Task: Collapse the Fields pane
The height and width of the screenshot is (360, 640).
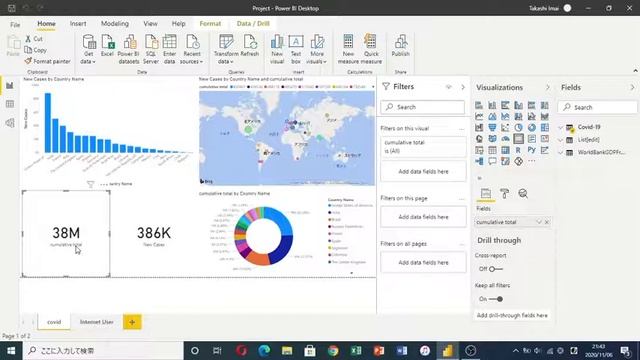Action: point(632,87)
